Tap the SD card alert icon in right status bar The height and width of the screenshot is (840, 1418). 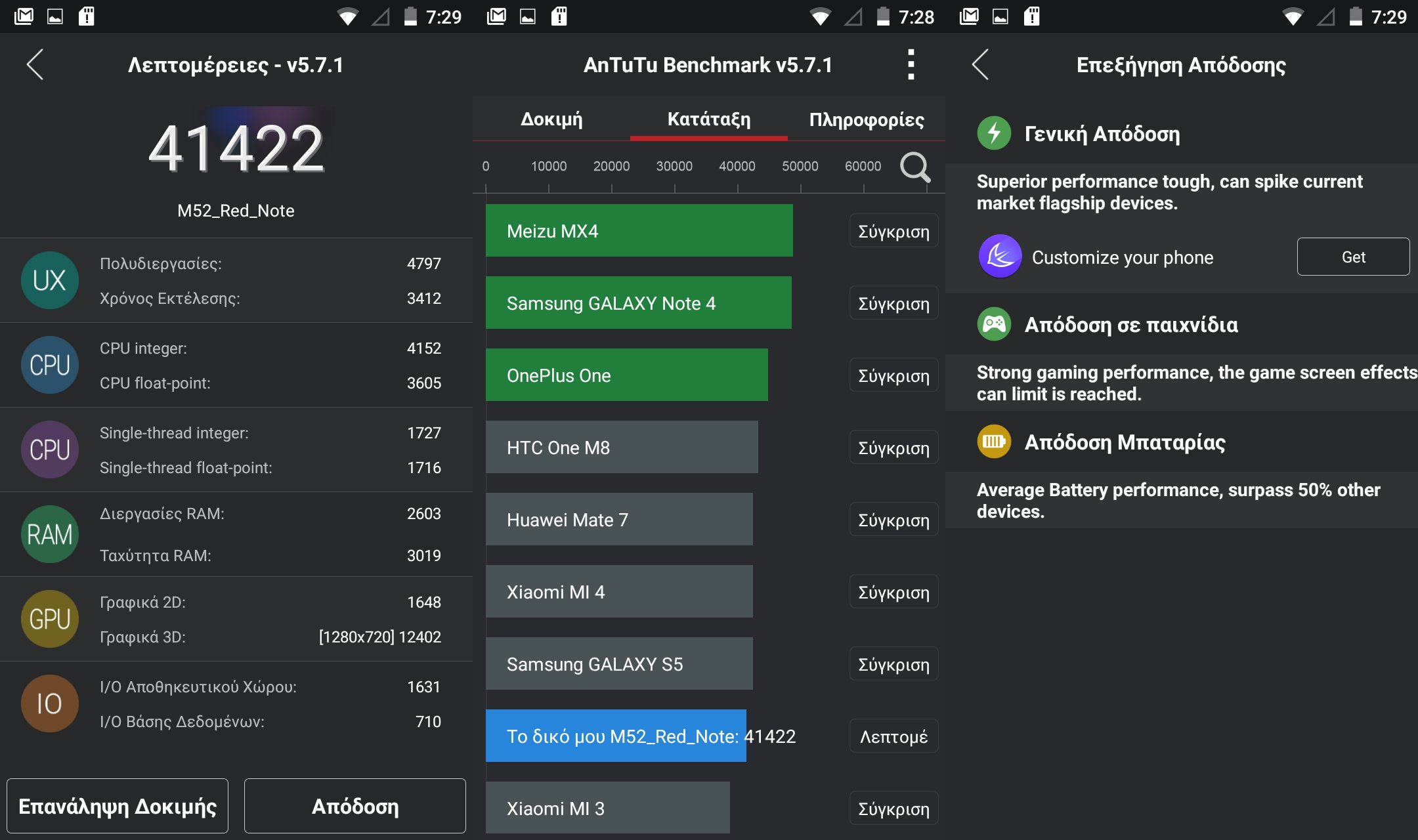pyautogui.click(x=1032, y=16)
